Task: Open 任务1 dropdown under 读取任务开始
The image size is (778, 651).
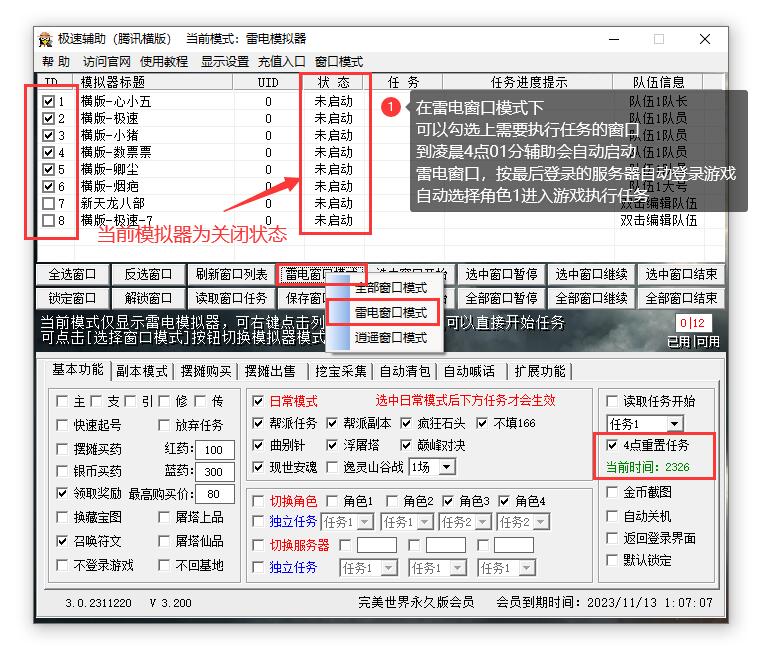Action: tap(674, 424)
